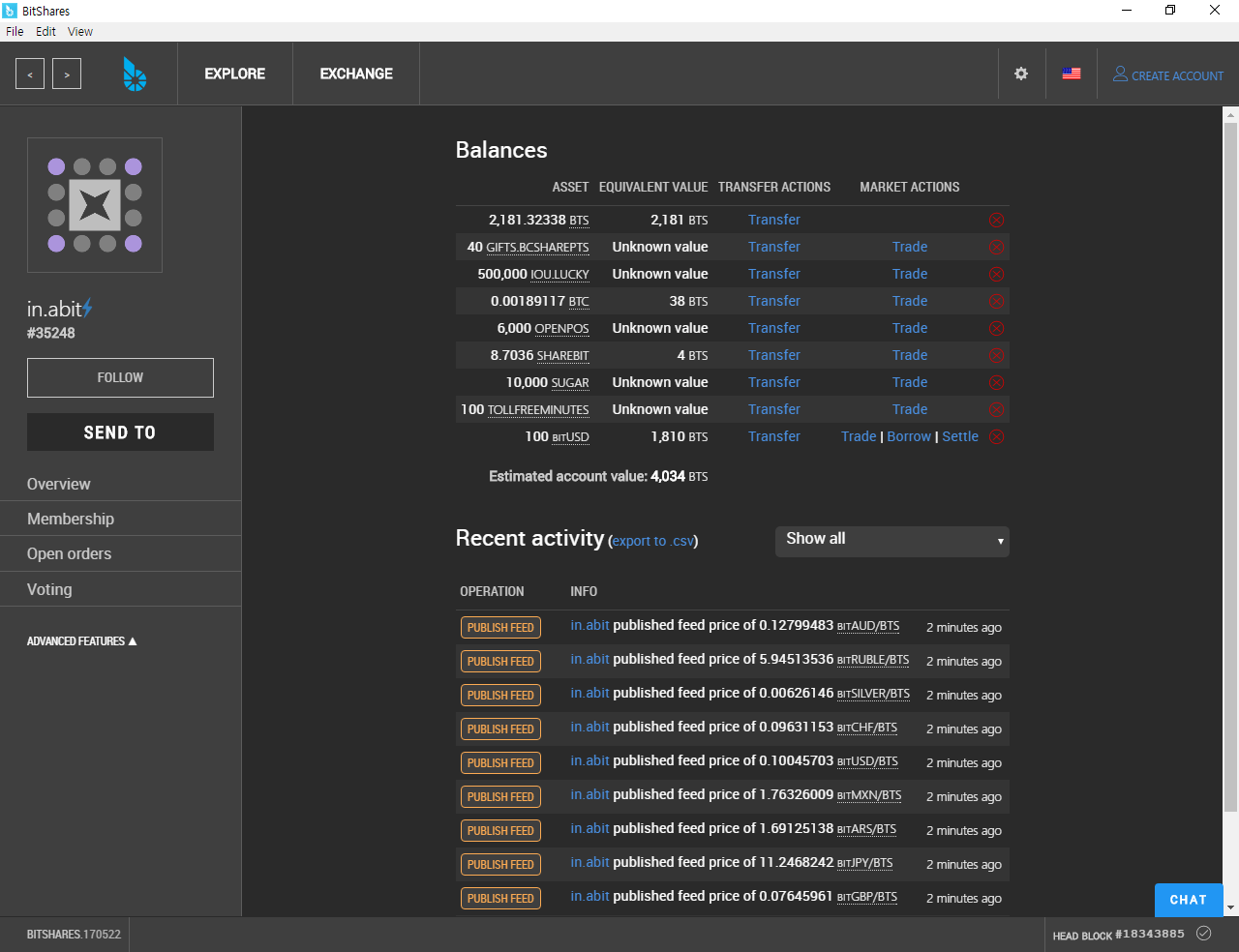Image resolution: width=1239 pixels, height=952 pixels.
Task: Open settings via the gear icon
Action: 1021,74
